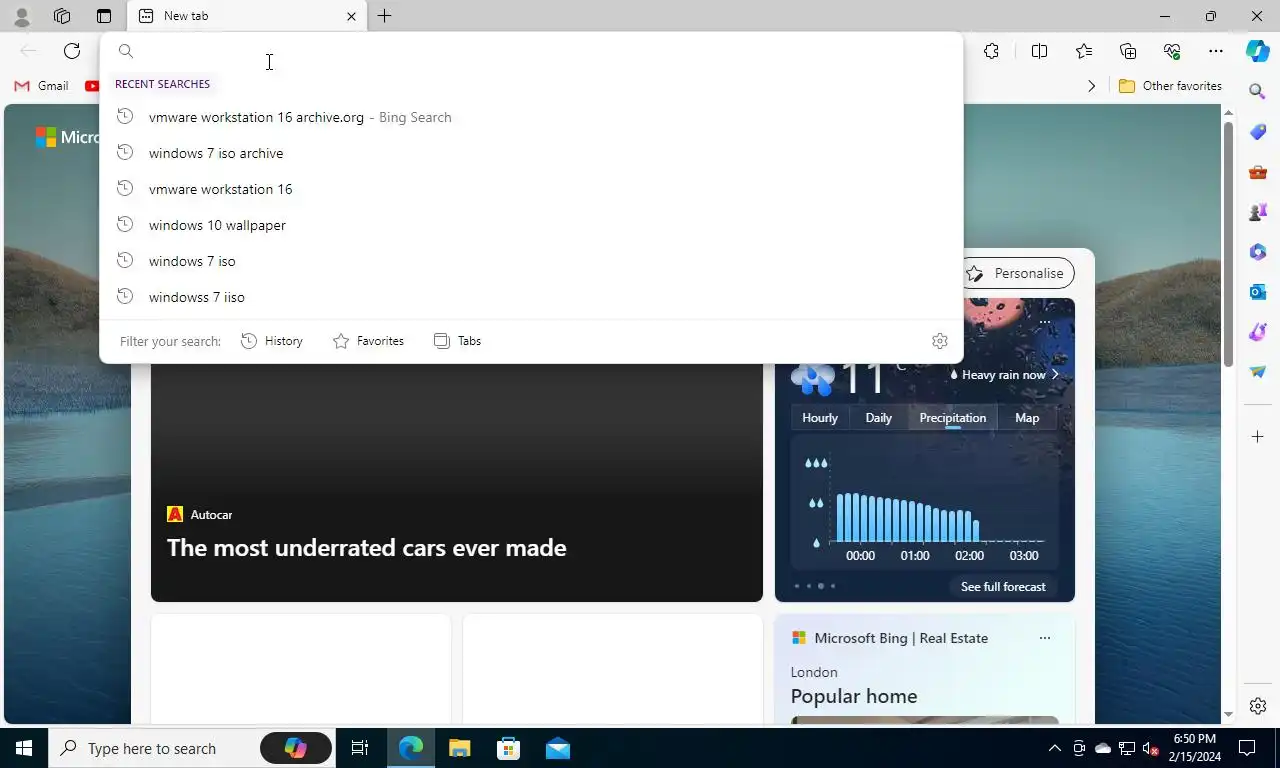Click 'See full forecast' link

click(1003, 587)
